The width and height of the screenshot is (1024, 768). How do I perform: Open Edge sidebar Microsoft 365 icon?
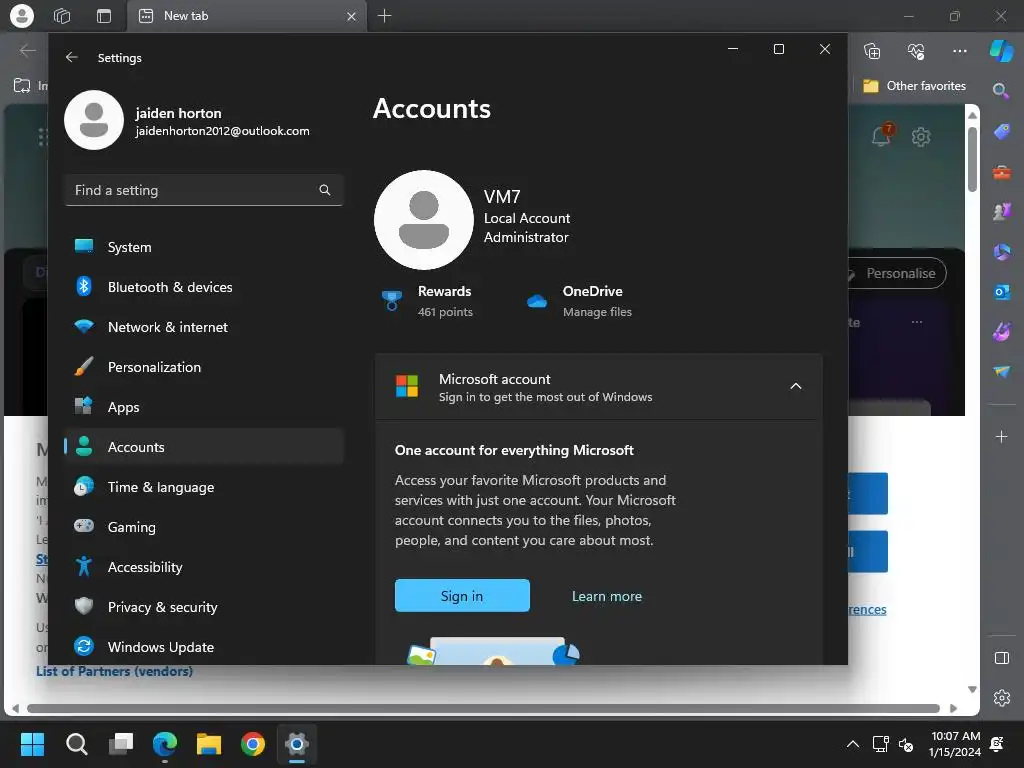point(1002,251)
